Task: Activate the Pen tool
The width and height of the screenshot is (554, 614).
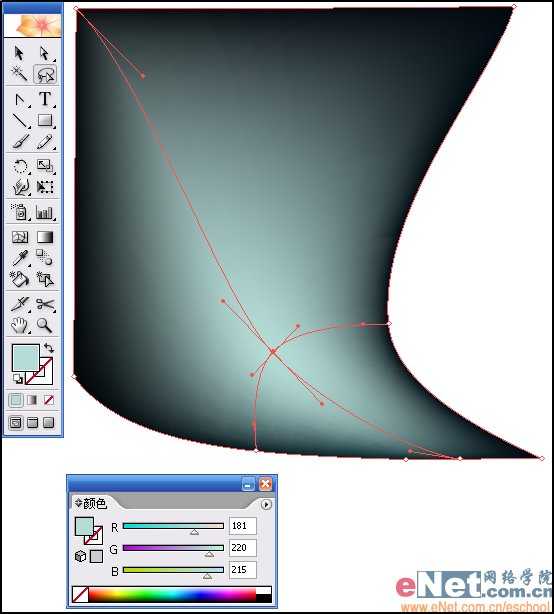Action: (19, 99)
